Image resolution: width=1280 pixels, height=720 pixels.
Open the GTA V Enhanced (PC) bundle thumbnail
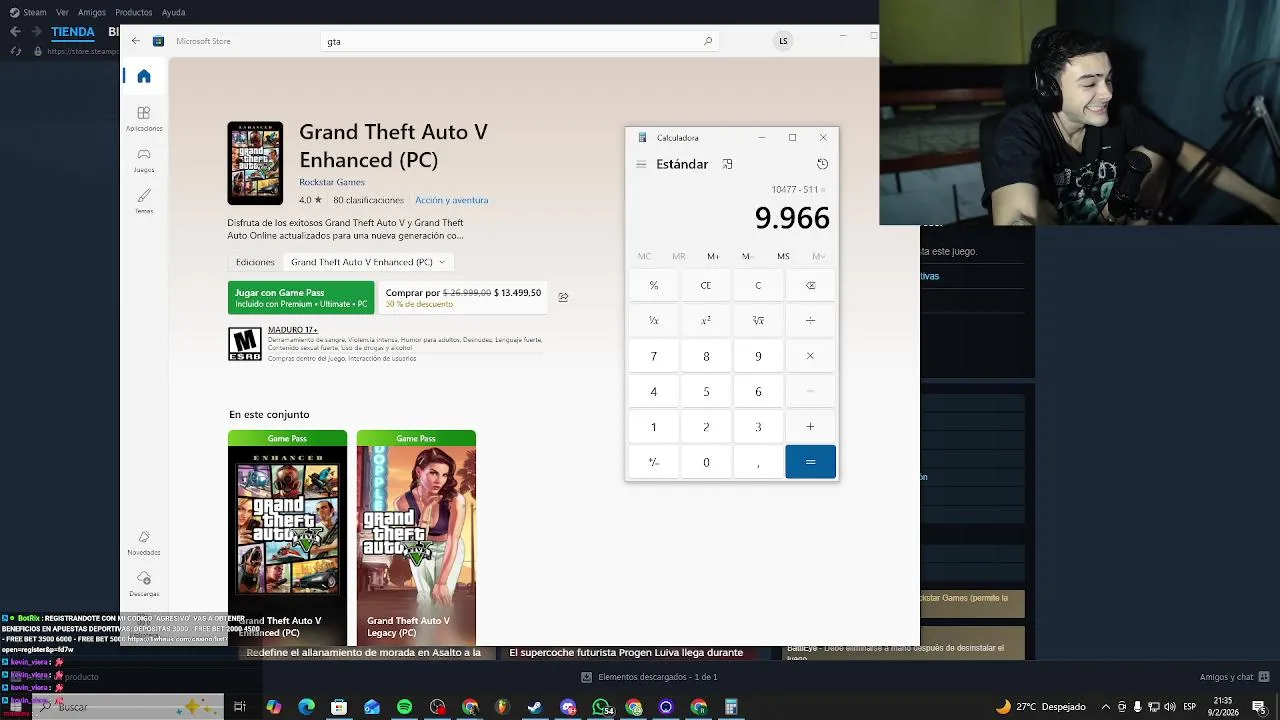point(287,538)
